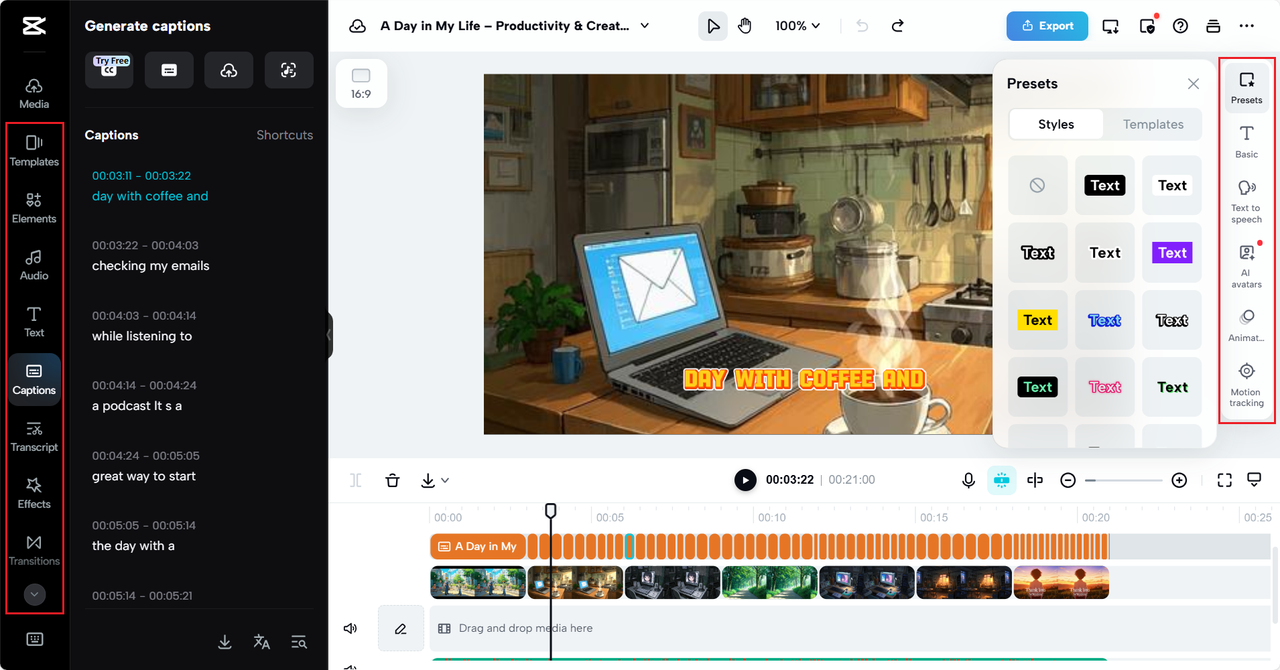Toggle the hand pan tool

tap(745, 25)
